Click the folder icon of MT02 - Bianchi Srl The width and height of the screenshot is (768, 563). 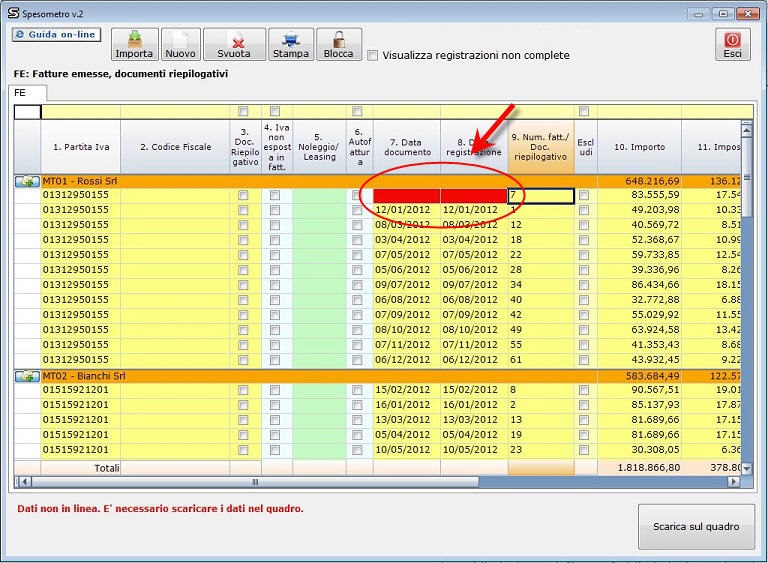coord(27,376)
